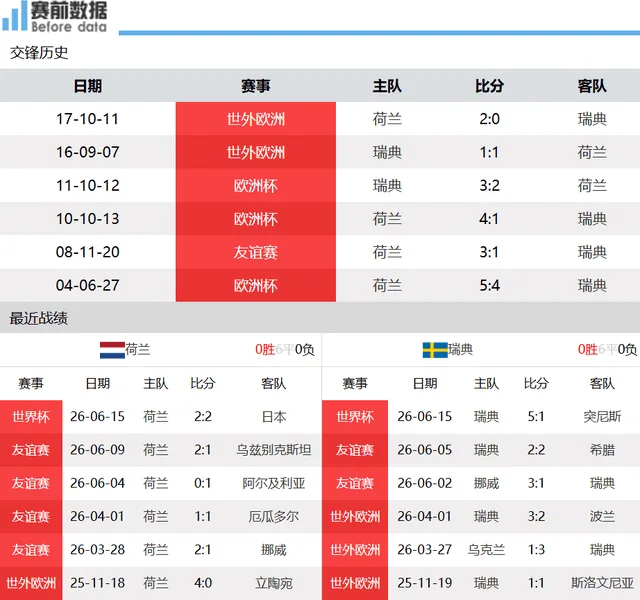The width and height of the screenshot is (640, 600).
Task: Click the Sweden flag icon
Action: pos(435,350)
